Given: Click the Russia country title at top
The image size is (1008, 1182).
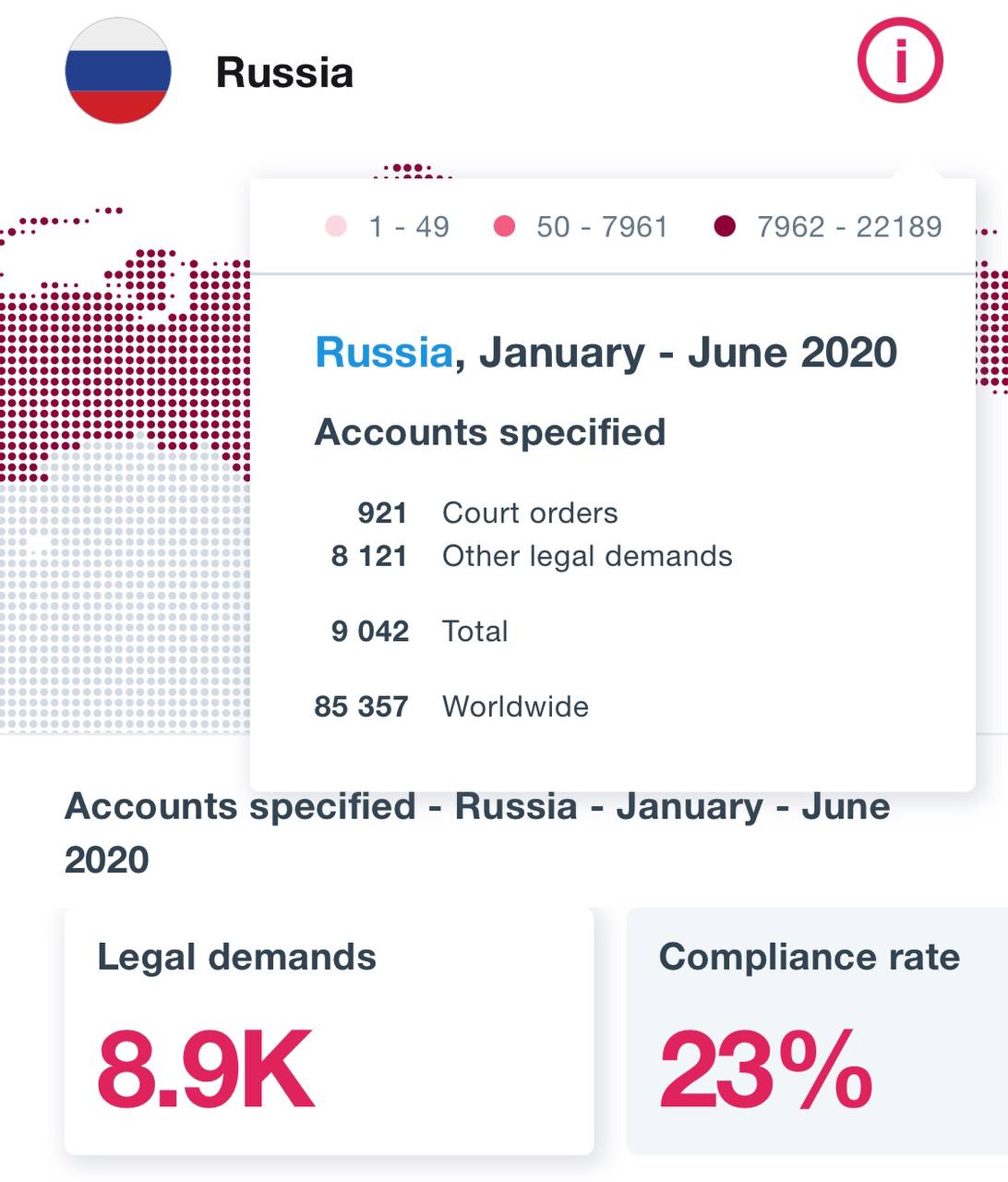Looking at the screenshot, I should (284, 73).
